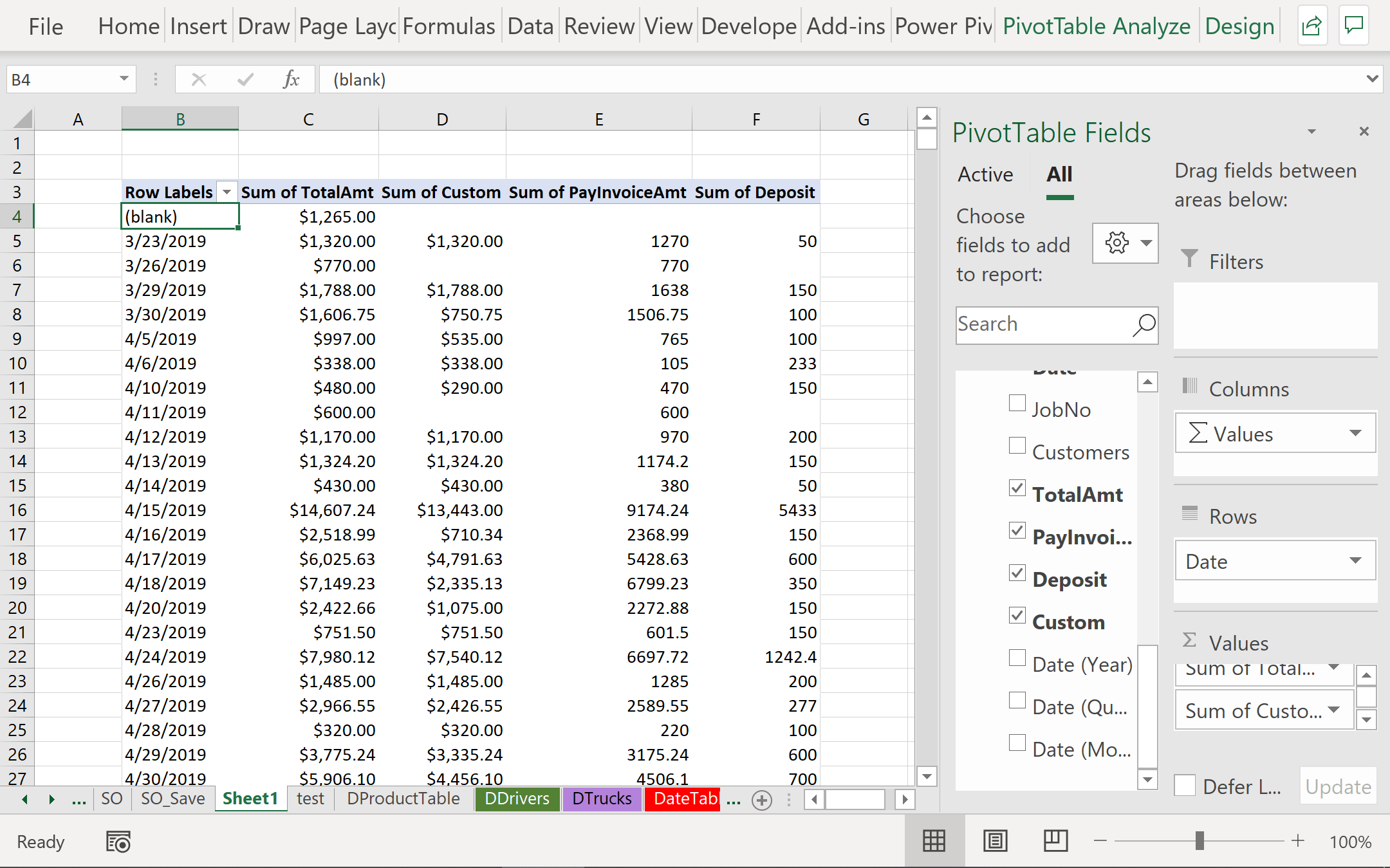This screenshot has width=1390, height=868.
Task: Click the field Search input box
Action: [x=1042, y=324]
